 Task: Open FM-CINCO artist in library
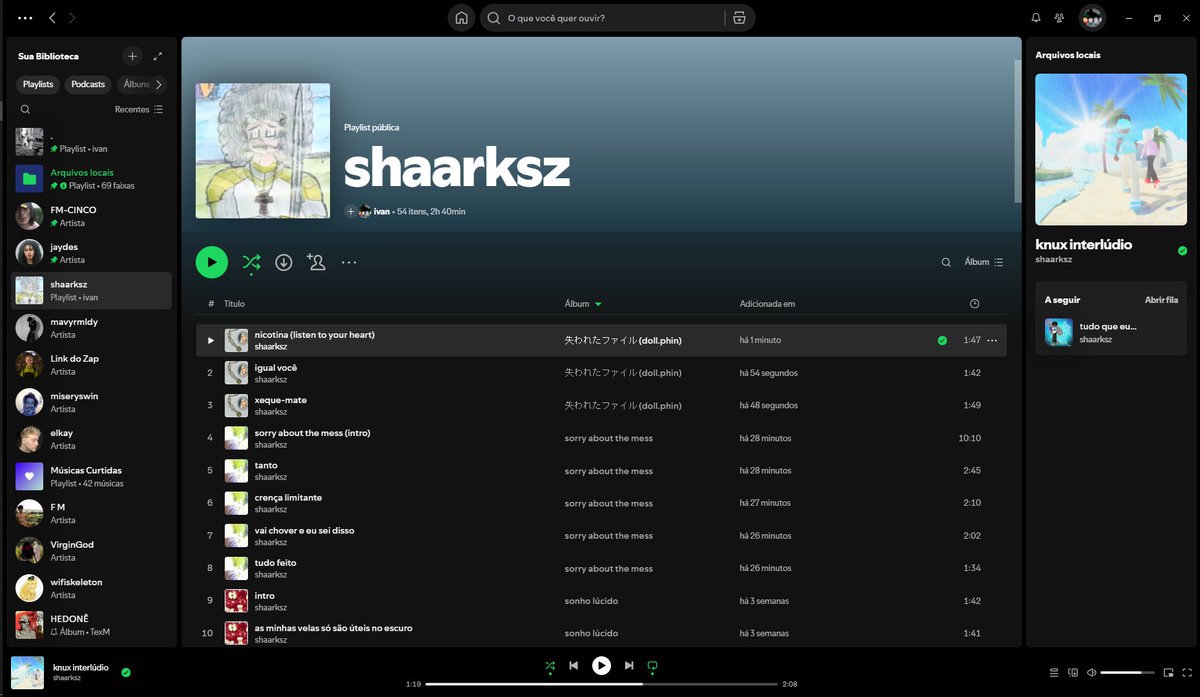(91, 216)
